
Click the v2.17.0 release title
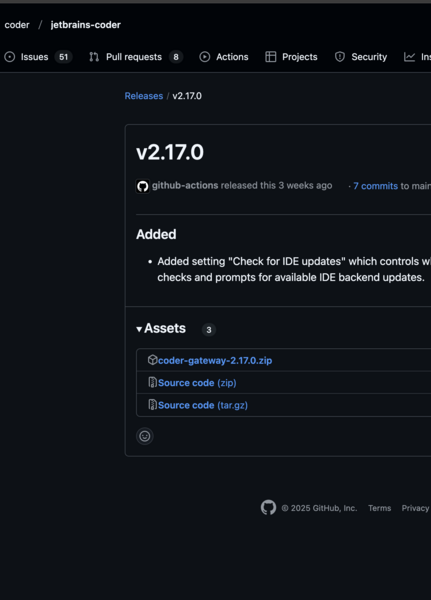(170, 152)
